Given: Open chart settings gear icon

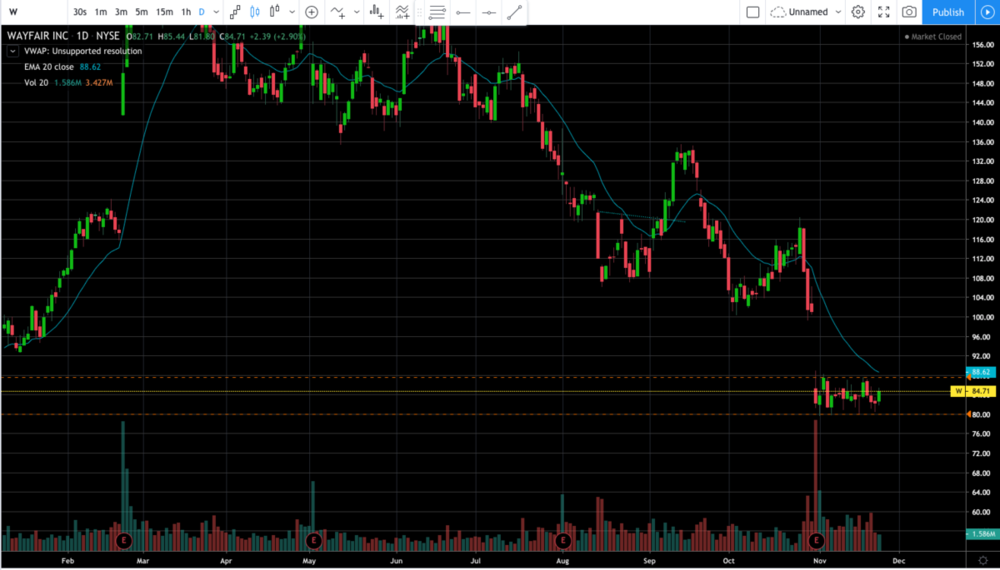Looking at the screenshot, I should coord(858,12).
